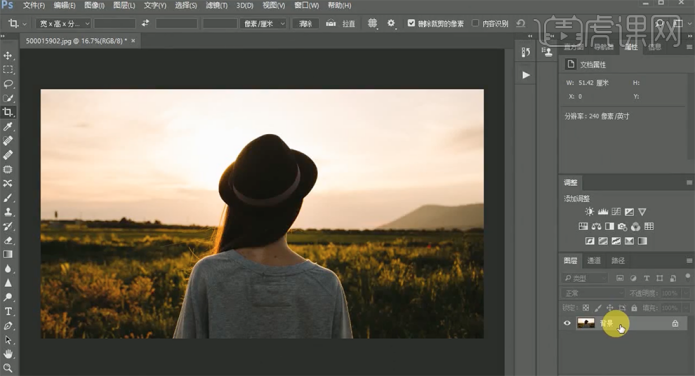695x376 pixels.
Task: Select the Clone Stamp tool
Action: pos(8,212)
